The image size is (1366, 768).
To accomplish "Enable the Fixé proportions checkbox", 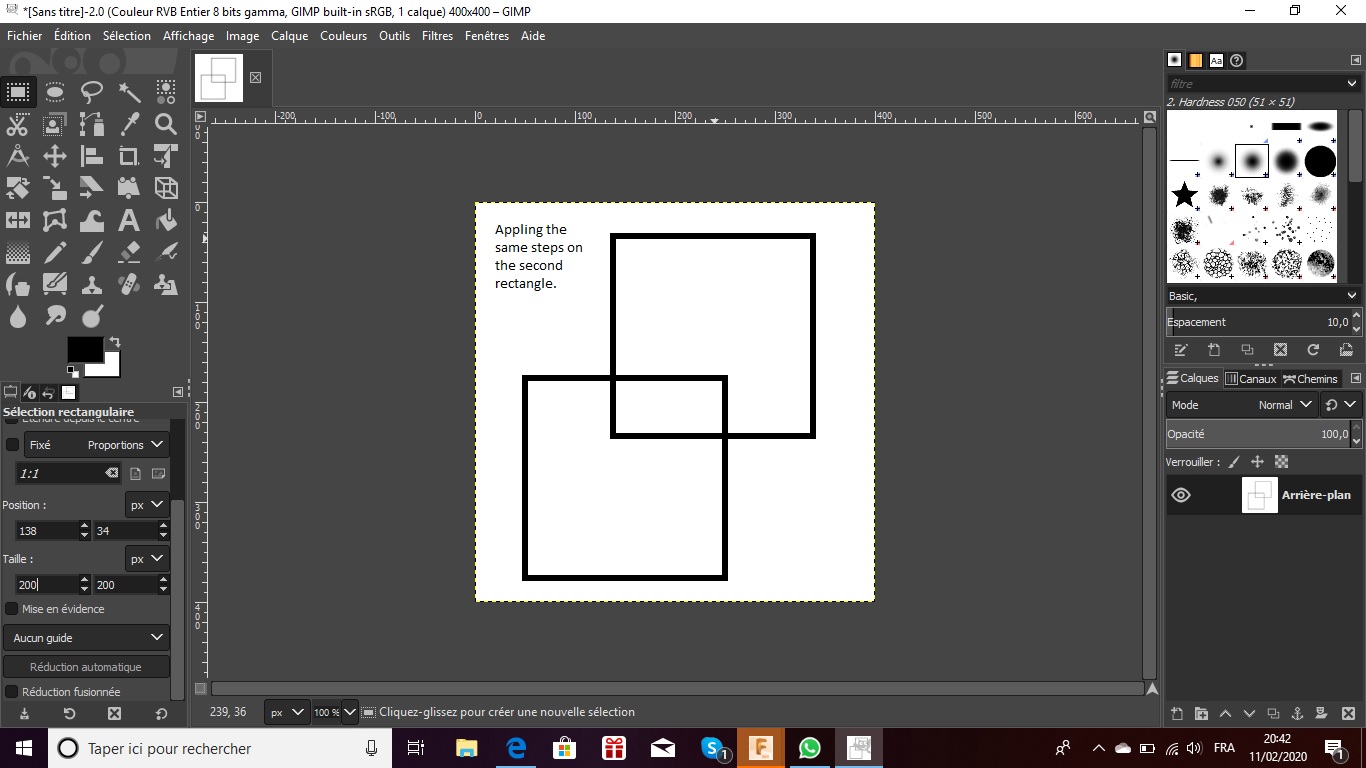I will coord(12,445).
